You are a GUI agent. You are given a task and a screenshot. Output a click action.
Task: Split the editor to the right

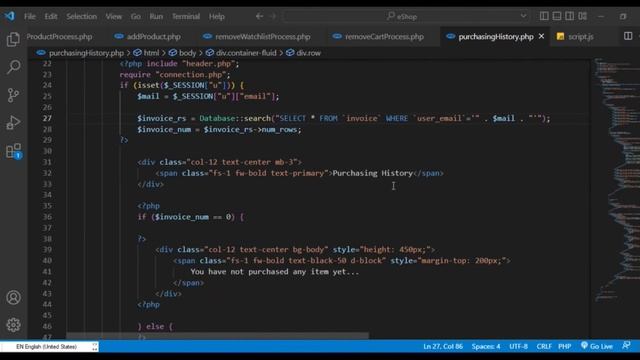(x=628, y=36)
